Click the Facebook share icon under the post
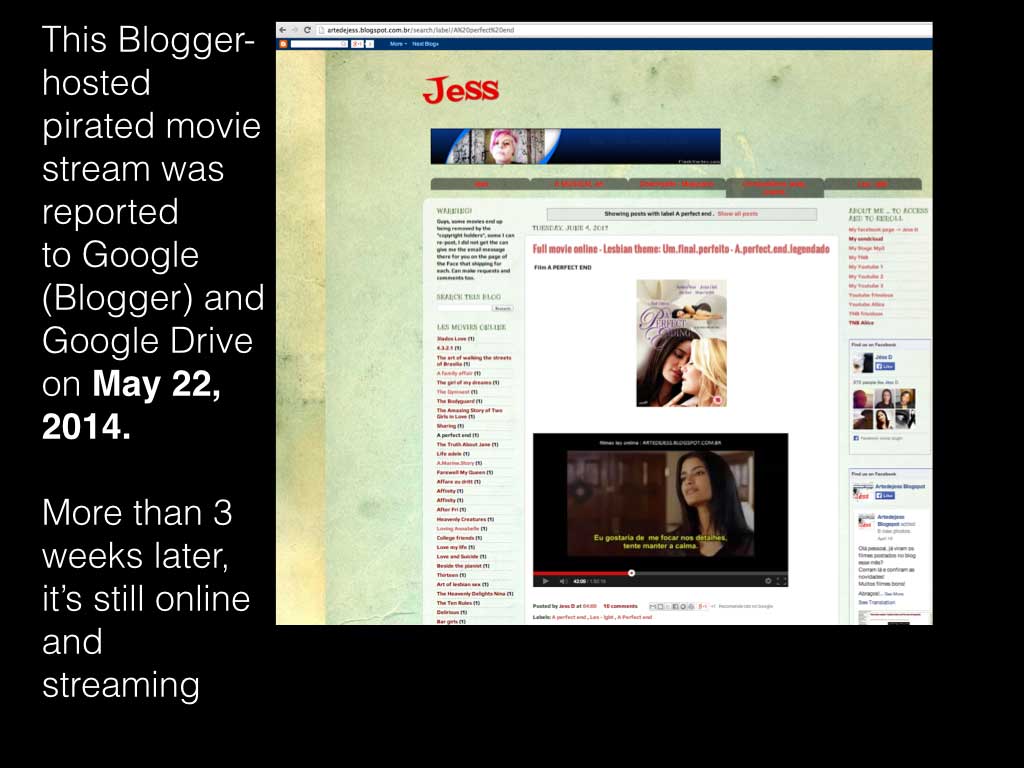The image size is (1024, 768). (x=676, y=607)
